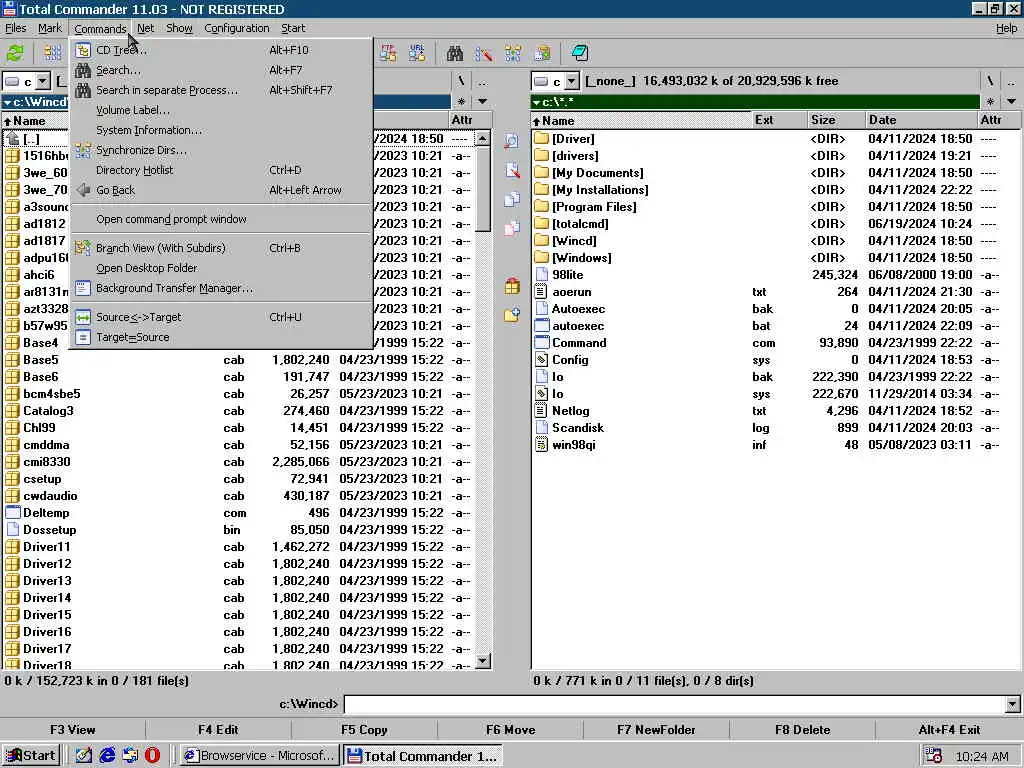
Task: Open the left panel drive dropdown
Action: (43, 82)
